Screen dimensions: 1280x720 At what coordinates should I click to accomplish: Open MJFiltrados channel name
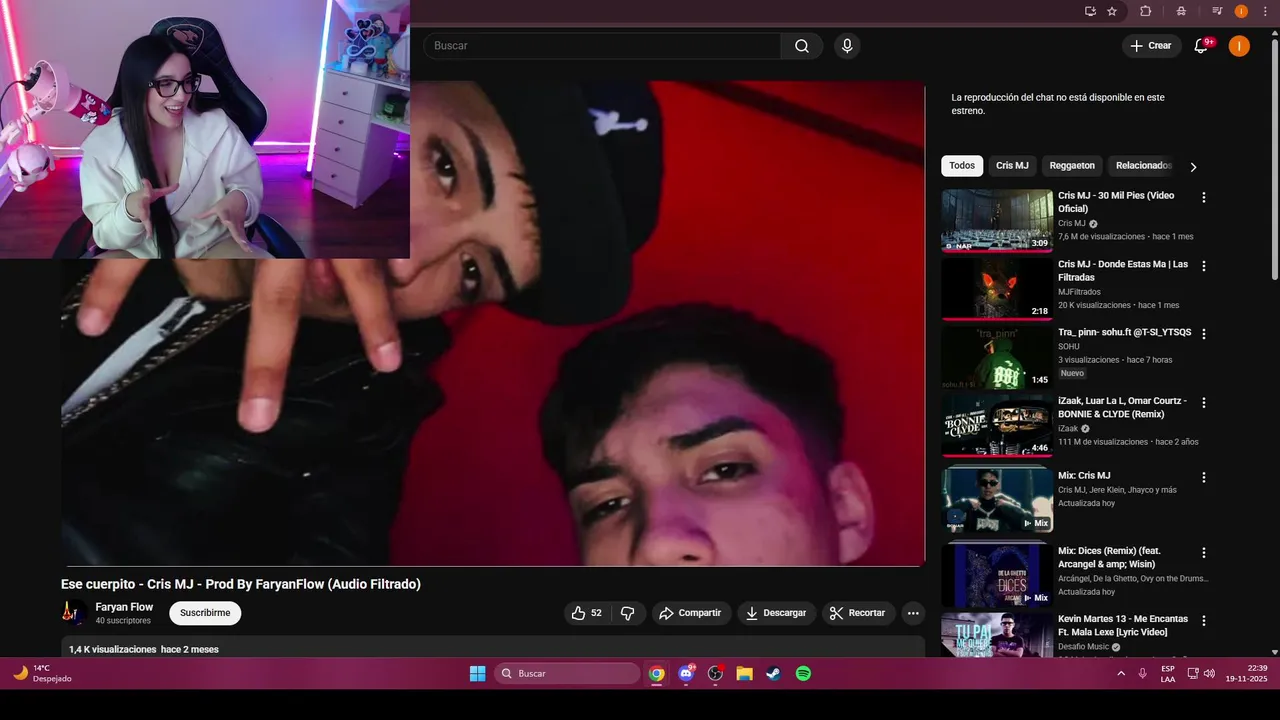[1079, 292]
